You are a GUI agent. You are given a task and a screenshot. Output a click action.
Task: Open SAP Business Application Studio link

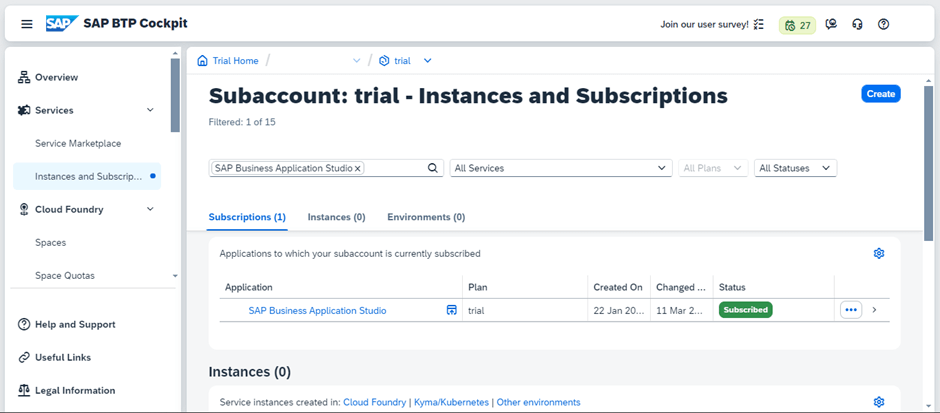(317, 310)
